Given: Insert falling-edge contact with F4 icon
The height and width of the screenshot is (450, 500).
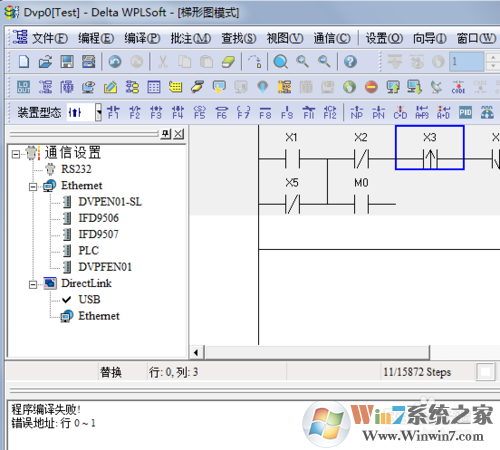Looking at the screenshot, I should 178,112.
